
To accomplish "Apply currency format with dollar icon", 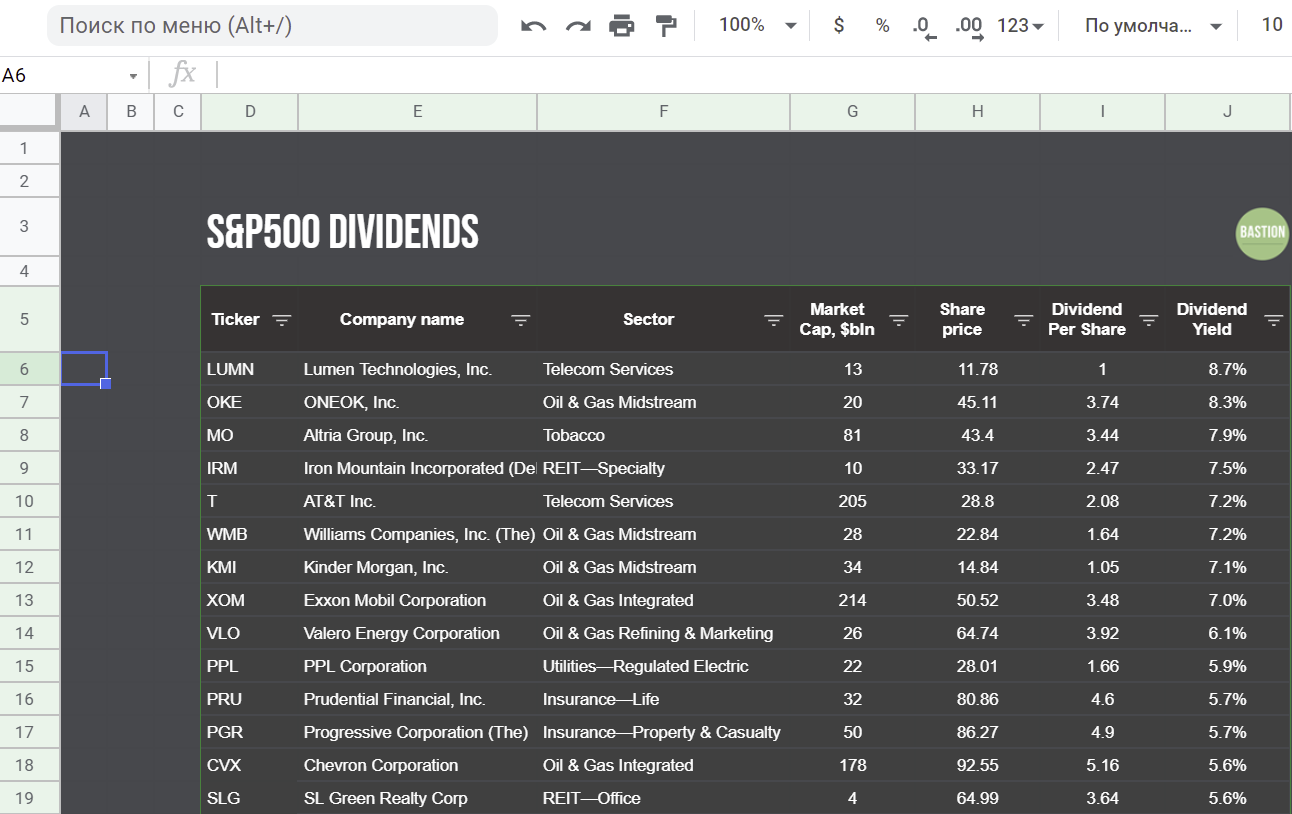I will coord(838,26).
